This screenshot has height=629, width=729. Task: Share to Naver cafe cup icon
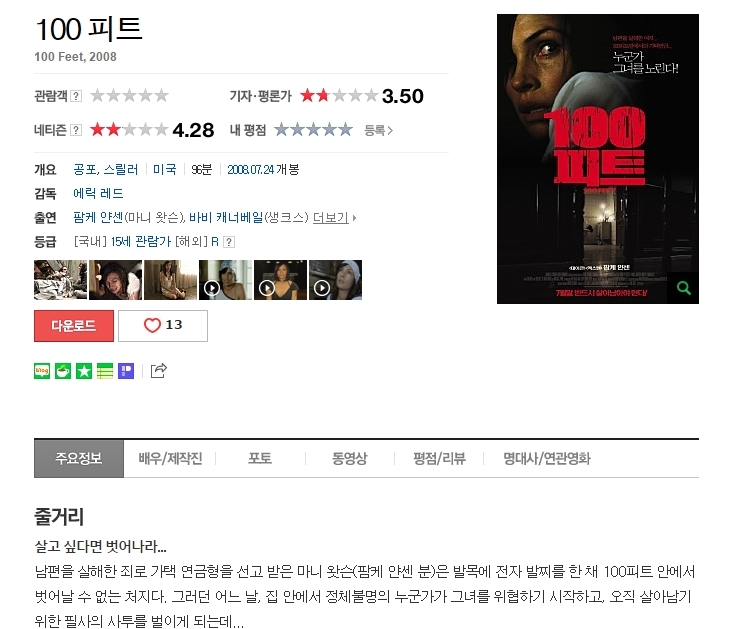pyautogui.click(x=63, y=371)
